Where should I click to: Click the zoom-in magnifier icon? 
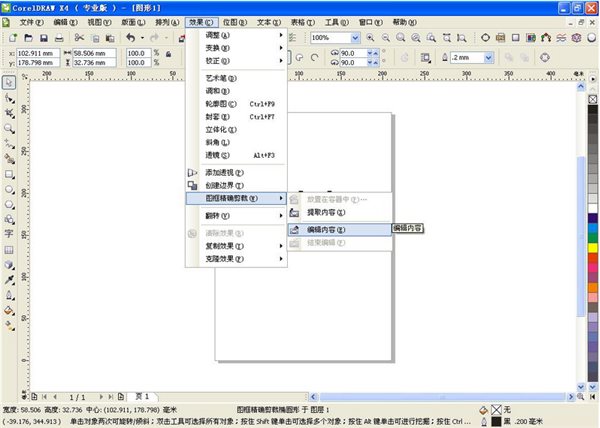pyautogui.click(x=371, y=38)
